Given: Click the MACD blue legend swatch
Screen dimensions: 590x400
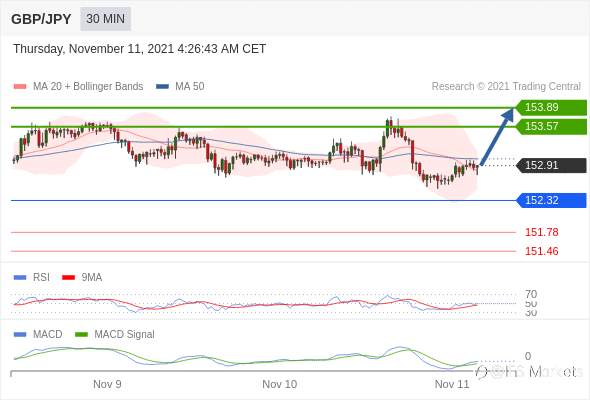Looking at the screenshot, I should pos(20,335).
